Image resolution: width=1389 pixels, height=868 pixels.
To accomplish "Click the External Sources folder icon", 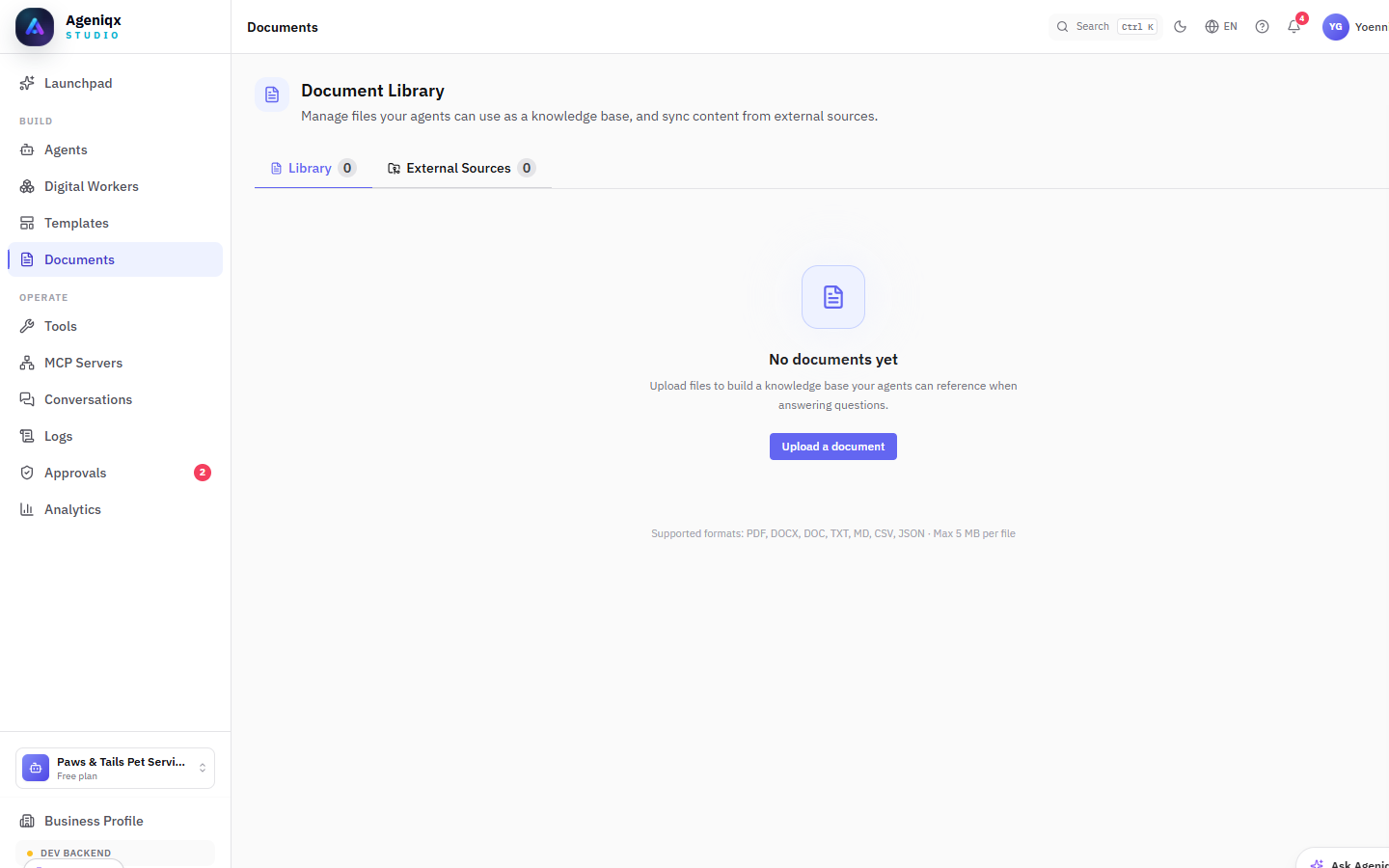I will click(x=394, y=168).
